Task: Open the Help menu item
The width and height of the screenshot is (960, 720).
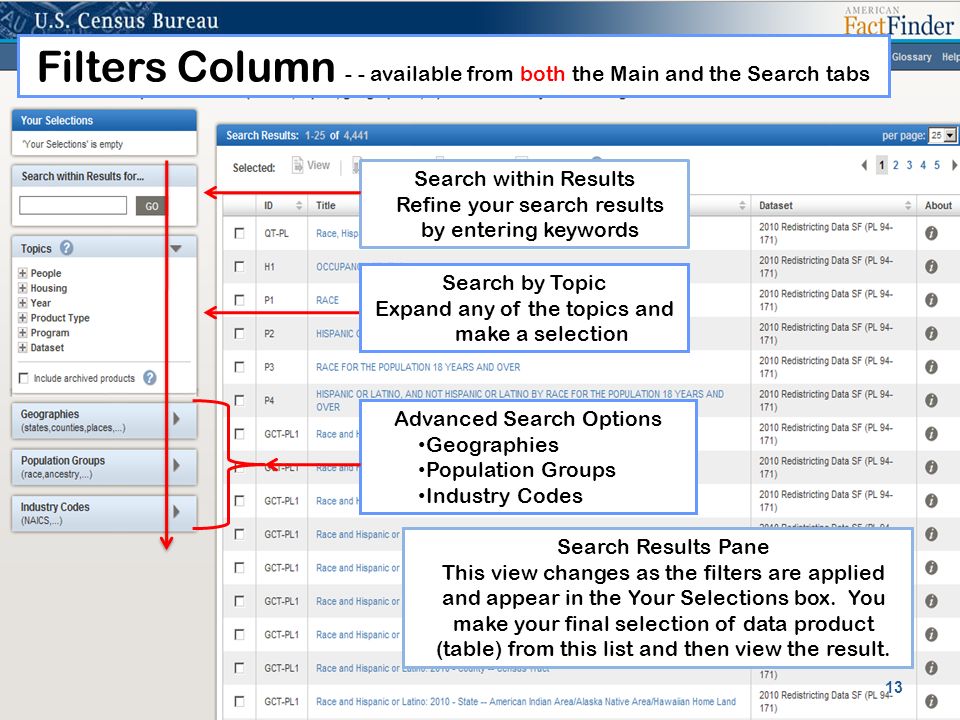Action: [x=950, y=57]
